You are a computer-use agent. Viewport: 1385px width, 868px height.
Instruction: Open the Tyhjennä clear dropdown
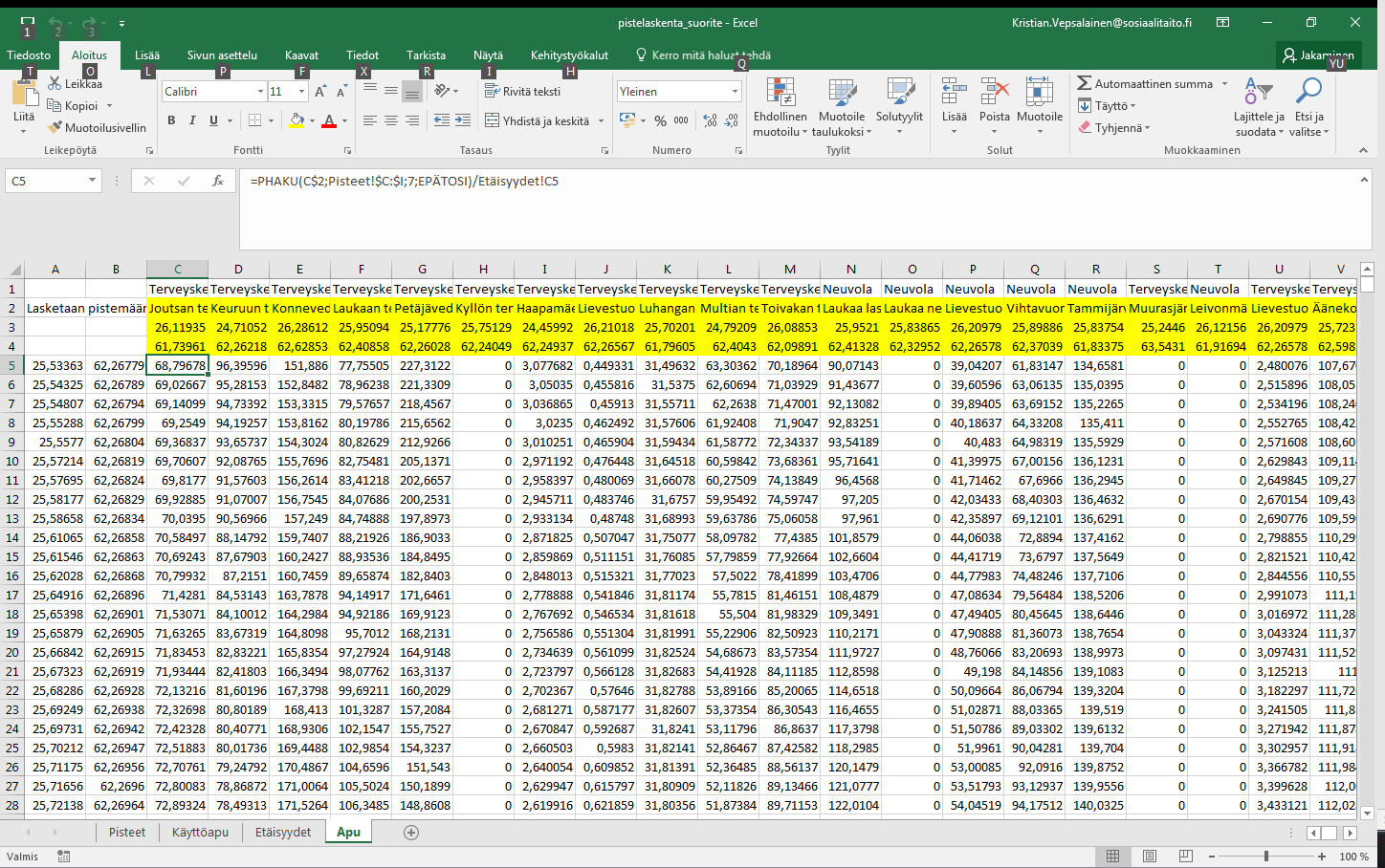[1113, 127]
